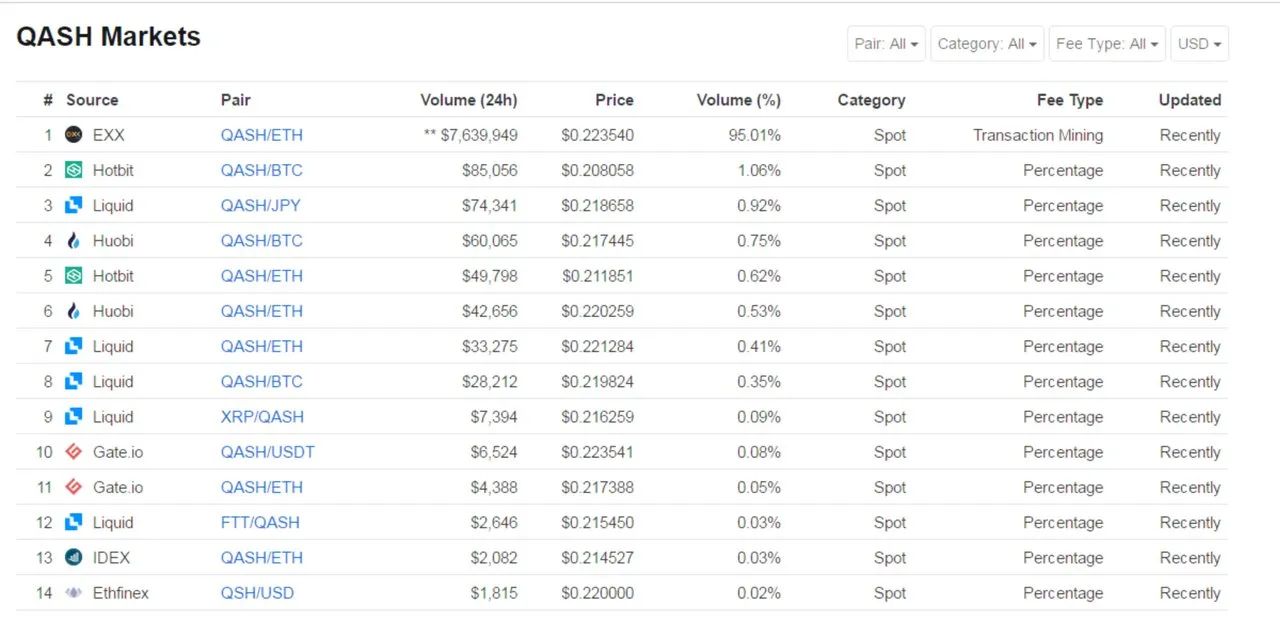This screenshot has height=619, width=1280.
Task: Click the QASH Markets heading
Action: pos(109,37)
